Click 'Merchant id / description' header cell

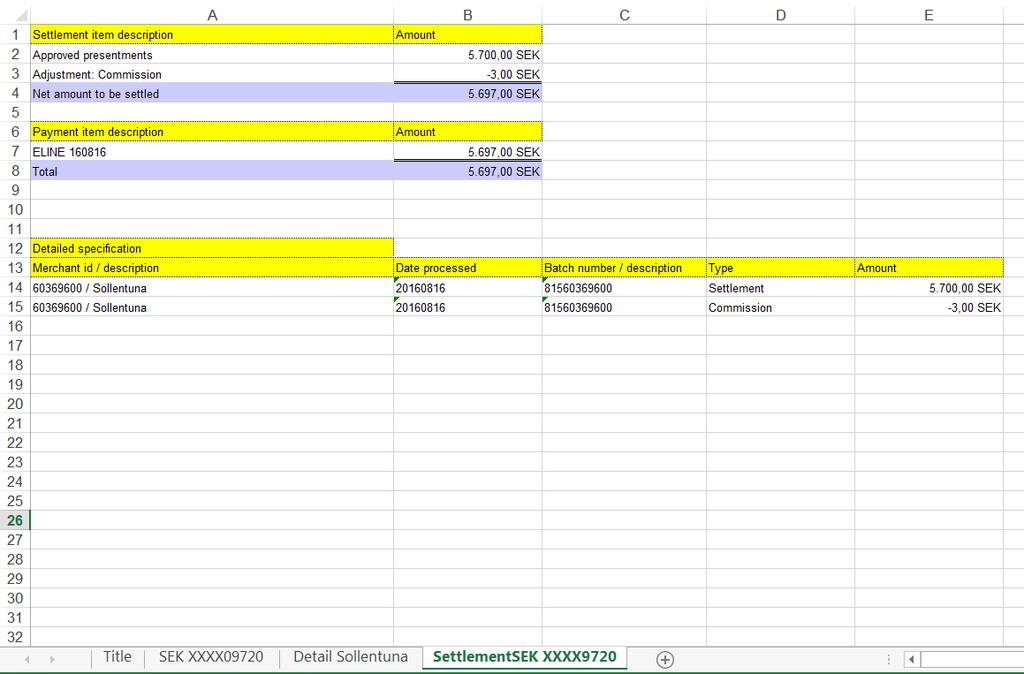point(212,268)
